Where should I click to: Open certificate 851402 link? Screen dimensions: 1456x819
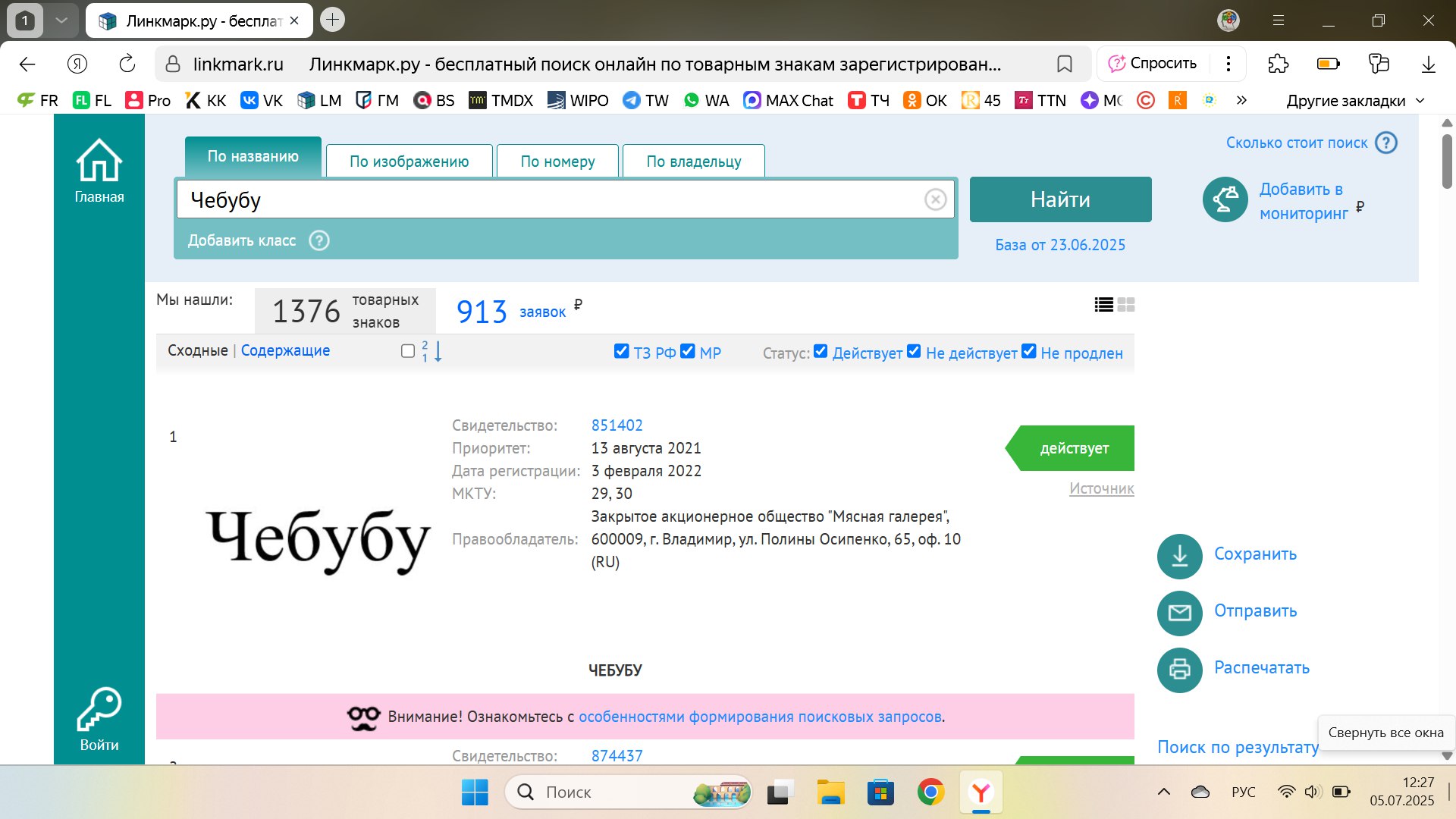(x=617, y=425)
